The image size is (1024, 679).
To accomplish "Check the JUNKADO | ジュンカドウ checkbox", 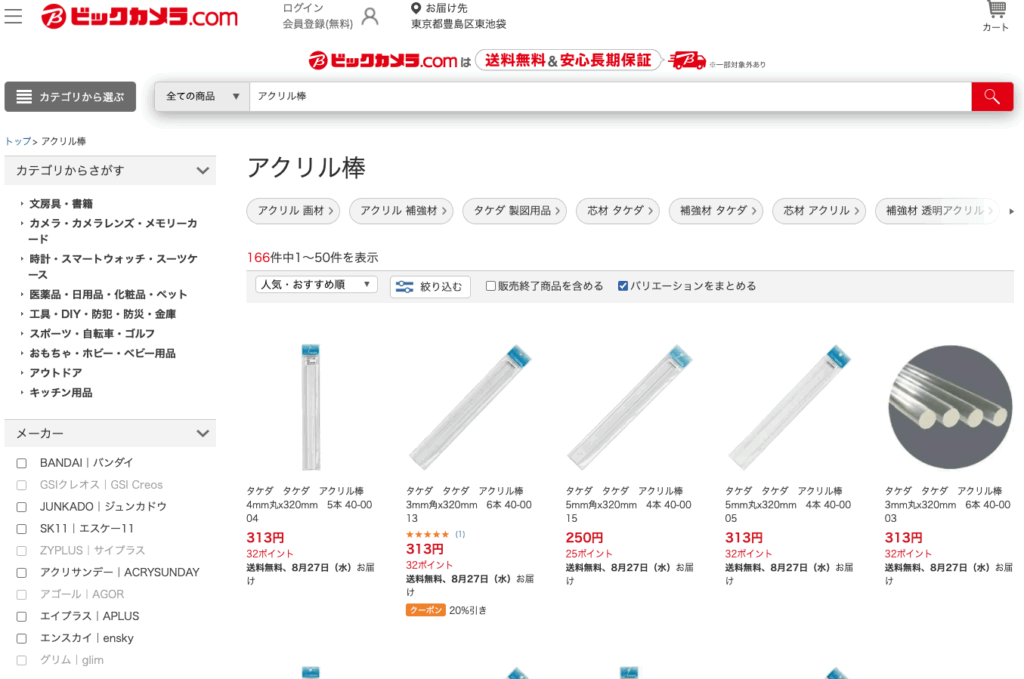I will [22, 507].
